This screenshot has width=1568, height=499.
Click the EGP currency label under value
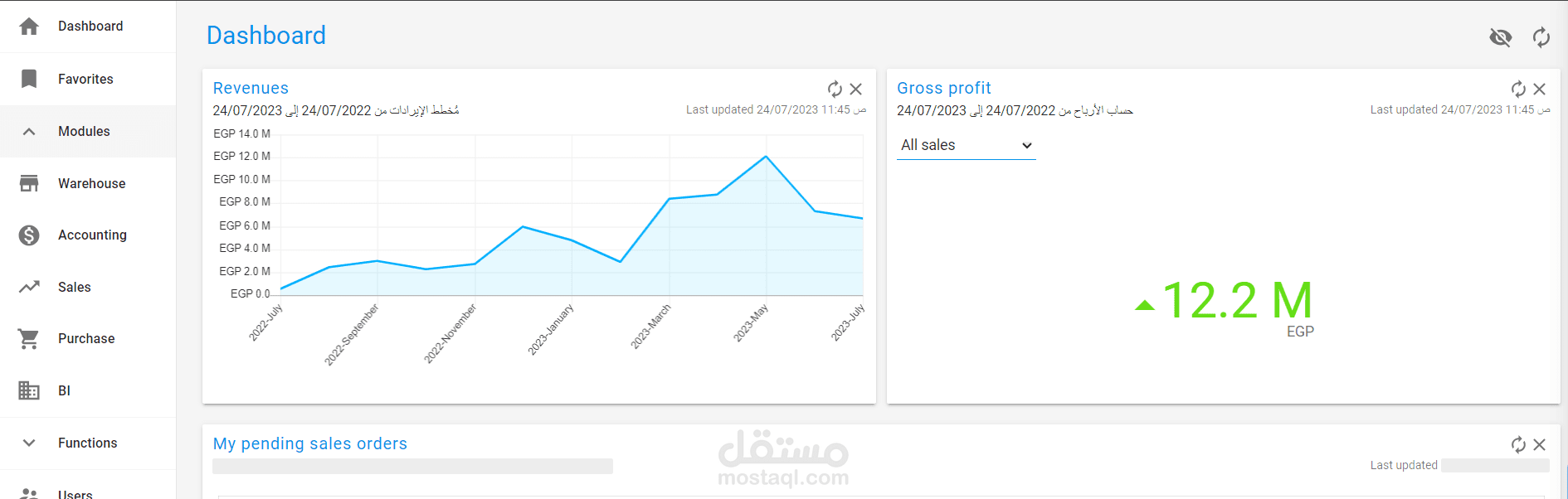coord(1300,332)
